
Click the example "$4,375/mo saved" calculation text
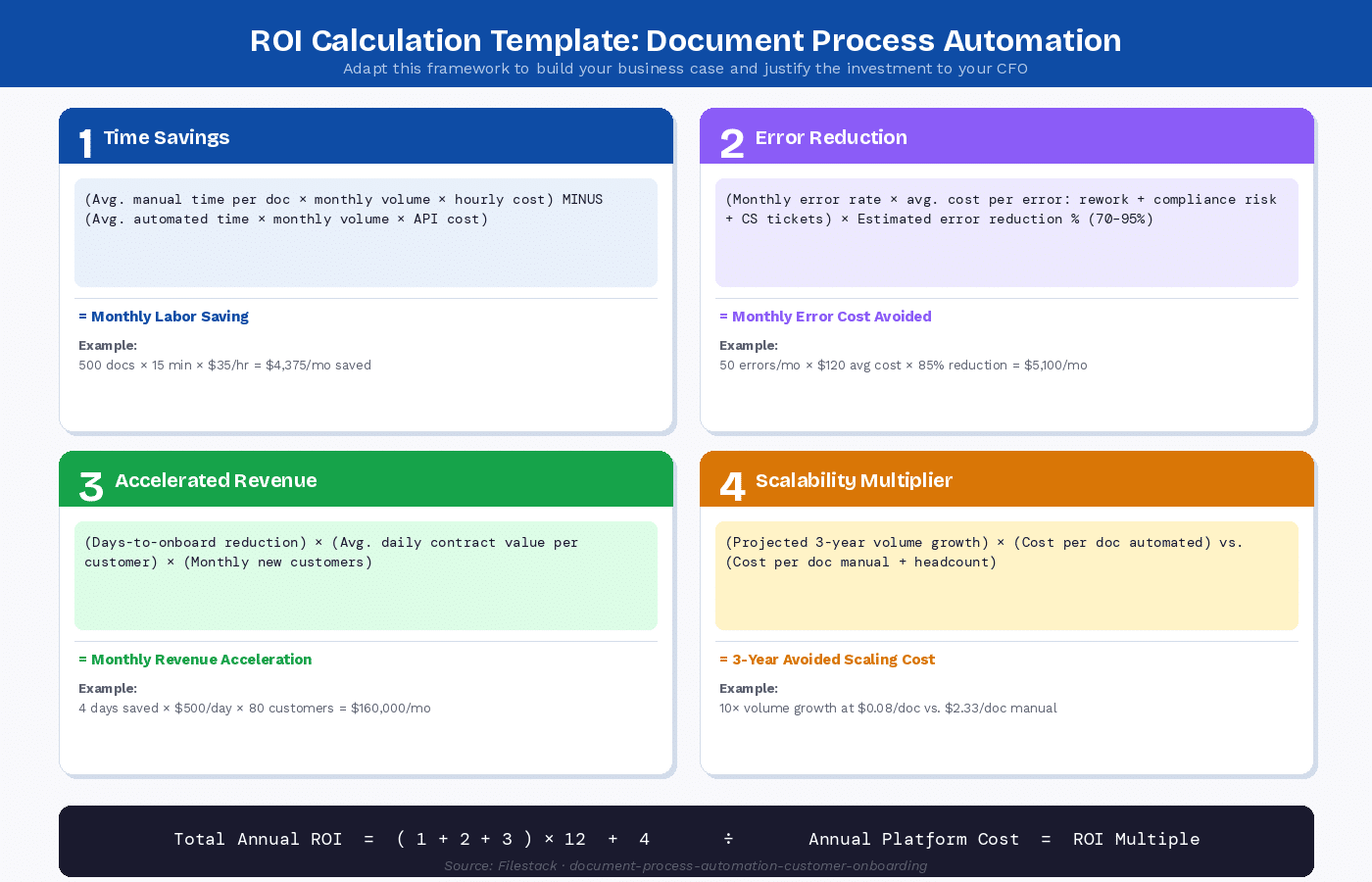[224, 365]
